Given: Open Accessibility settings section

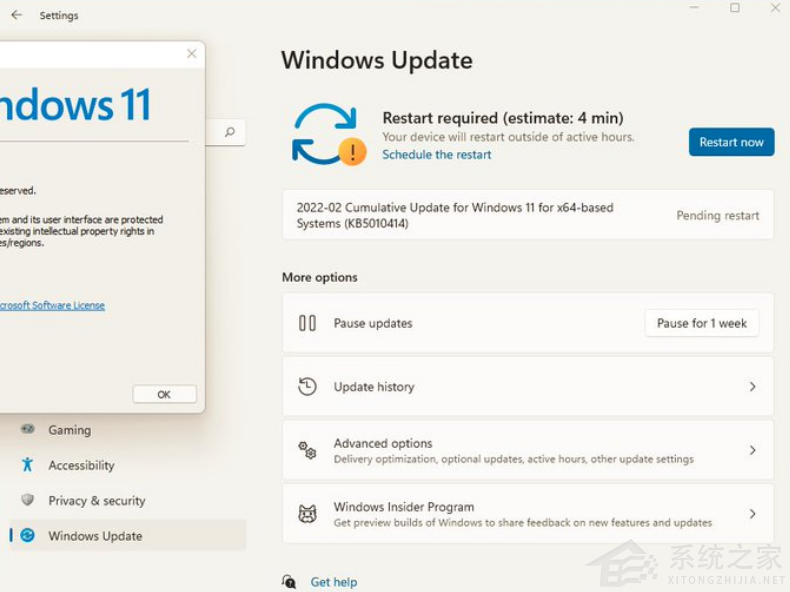Looking at the screenshot, I should tap(128, 465).
